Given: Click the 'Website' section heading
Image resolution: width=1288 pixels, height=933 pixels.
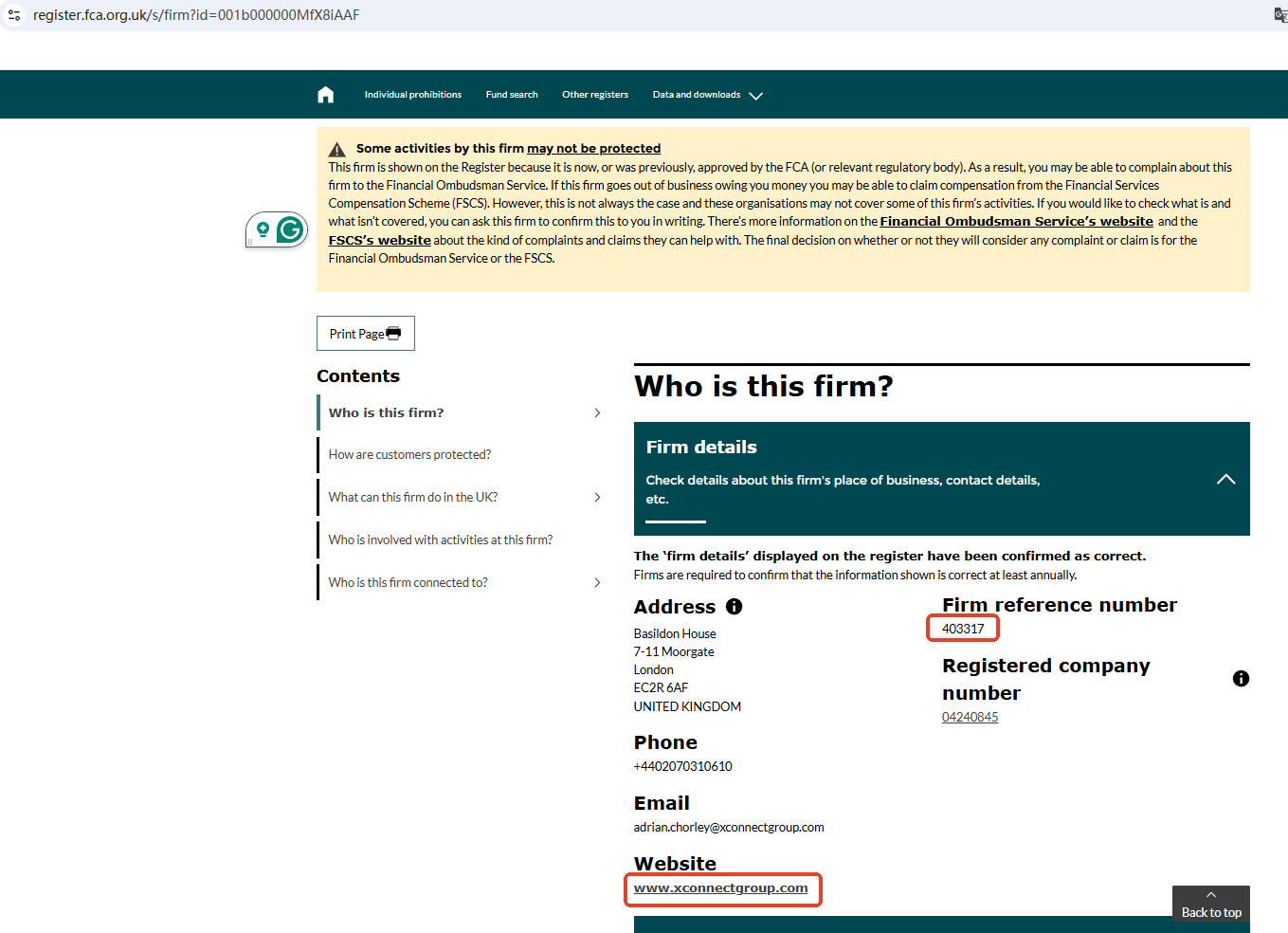Looking at the screenshot, I should (x=676, y=864).
